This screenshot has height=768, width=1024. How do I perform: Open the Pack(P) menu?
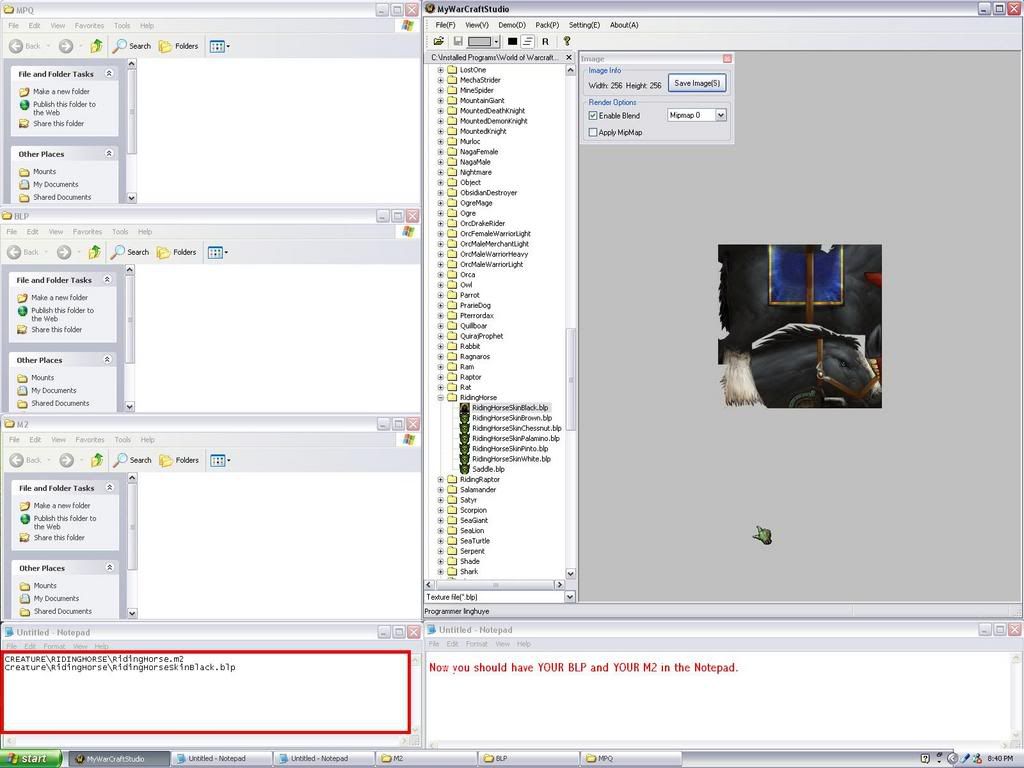pos(547,25)
